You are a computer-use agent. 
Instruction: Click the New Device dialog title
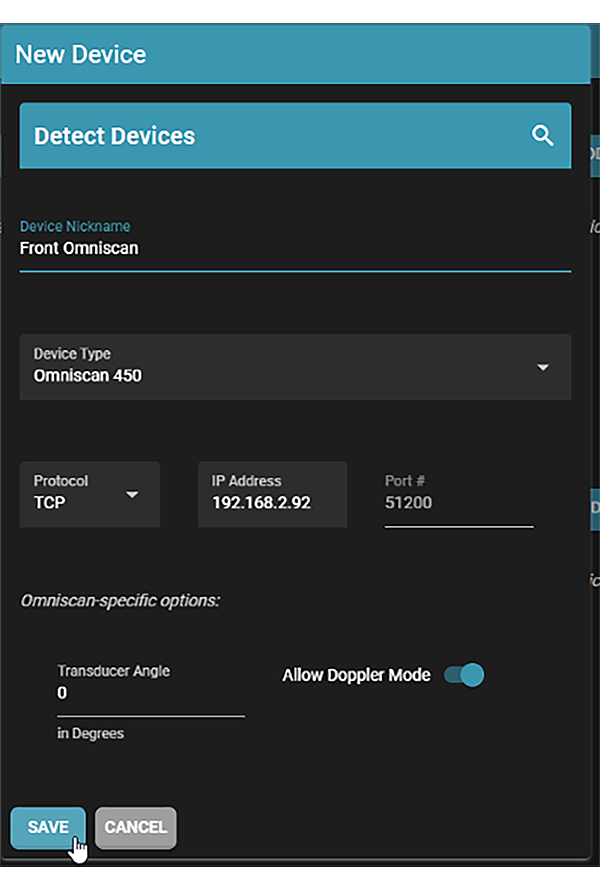point(81,55)
